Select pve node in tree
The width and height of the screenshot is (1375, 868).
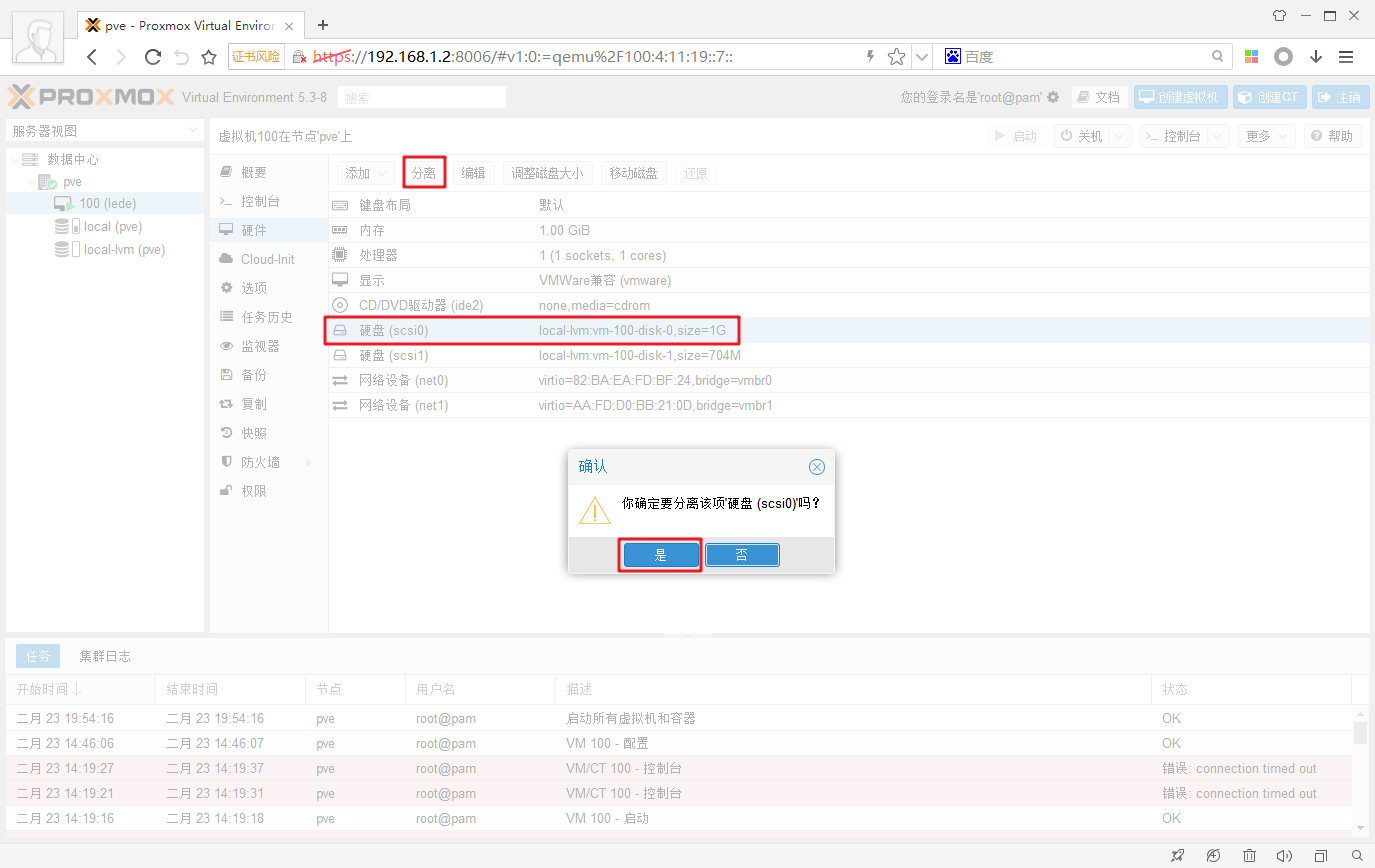pos(72,182)
